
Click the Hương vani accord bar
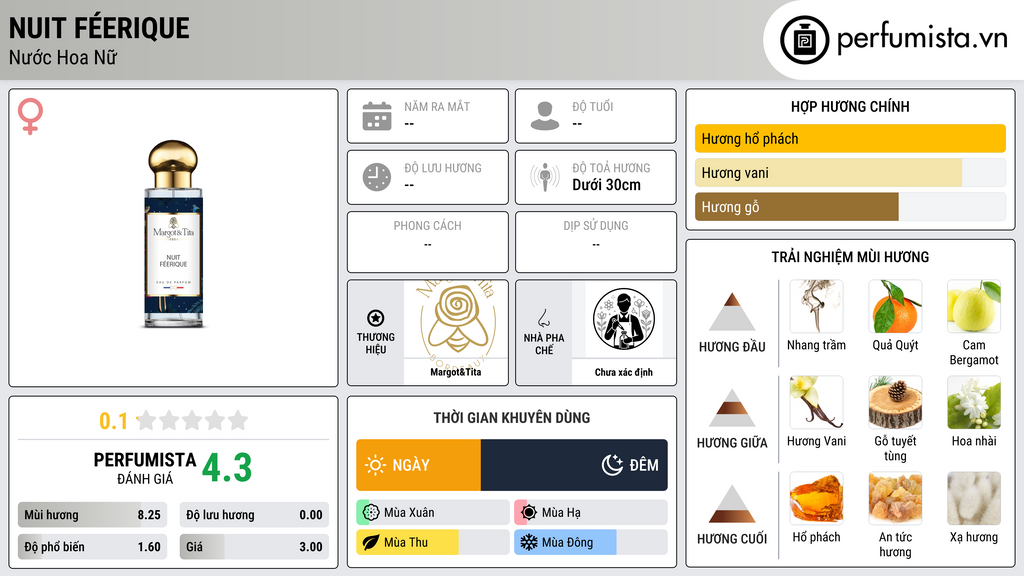pos(850,172)
